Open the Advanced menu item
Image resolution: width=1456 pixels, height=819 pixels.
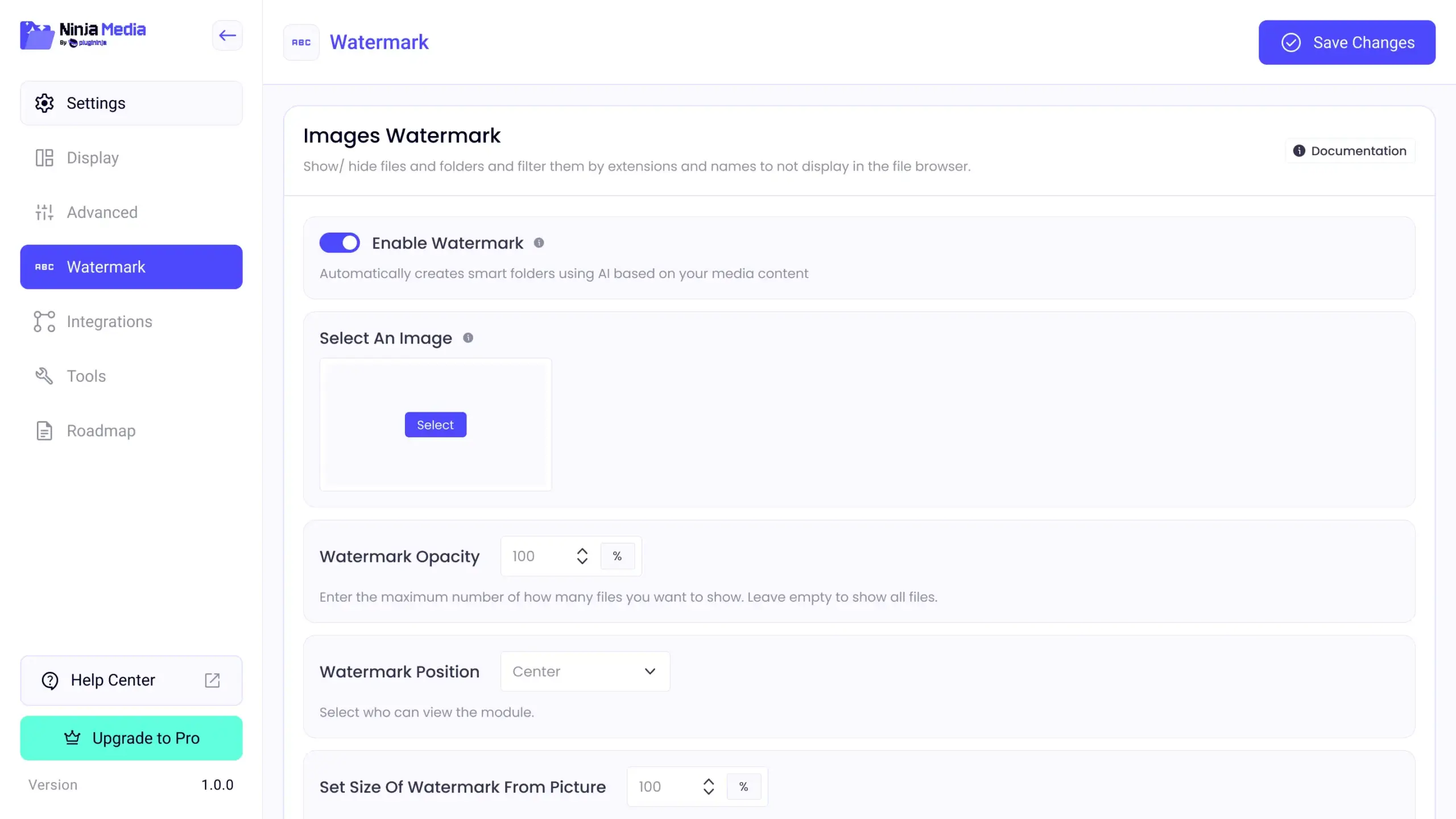point(131,212)
